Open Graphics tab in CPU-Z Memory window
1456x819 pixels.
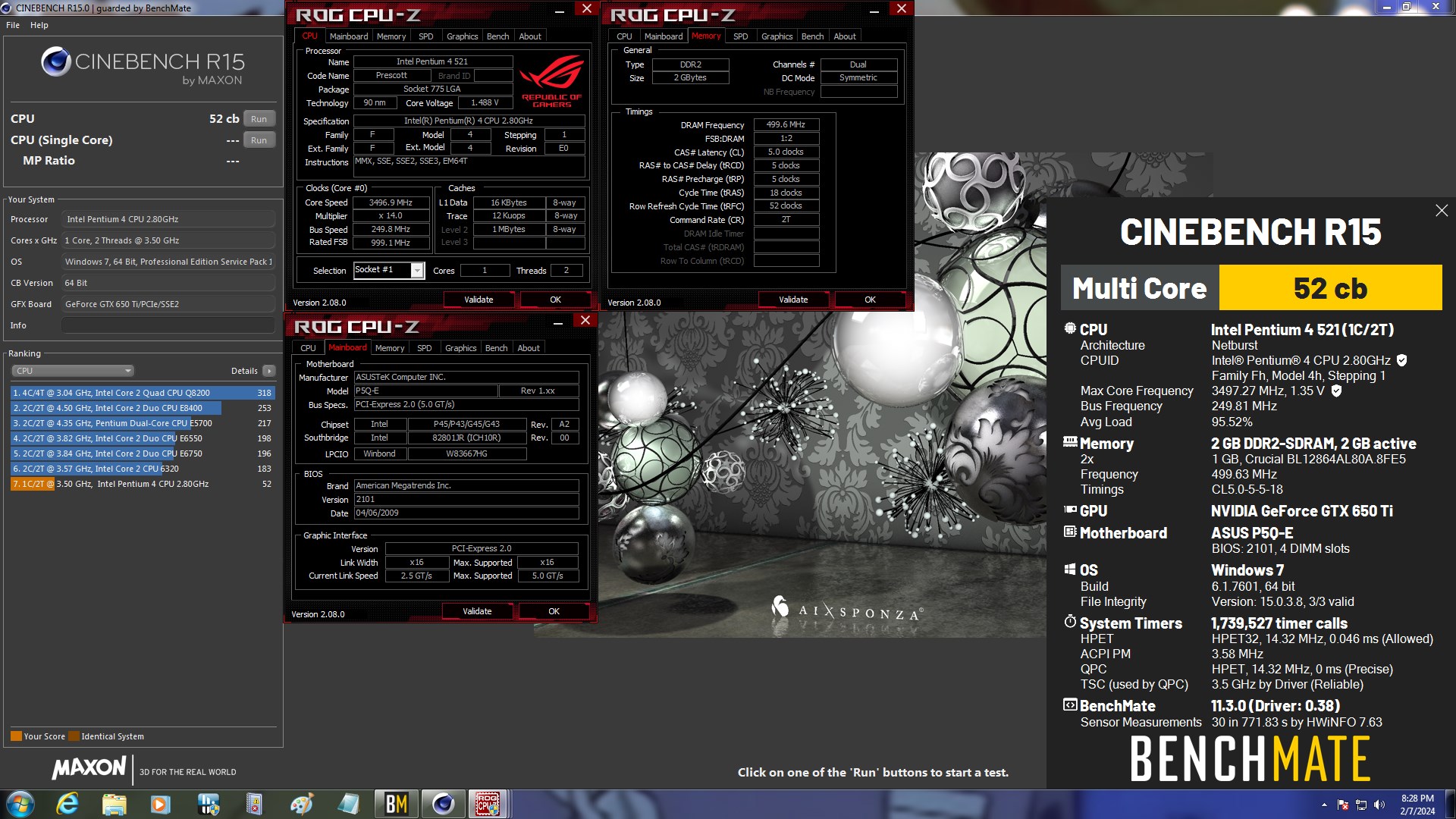[x=777, y=36]
